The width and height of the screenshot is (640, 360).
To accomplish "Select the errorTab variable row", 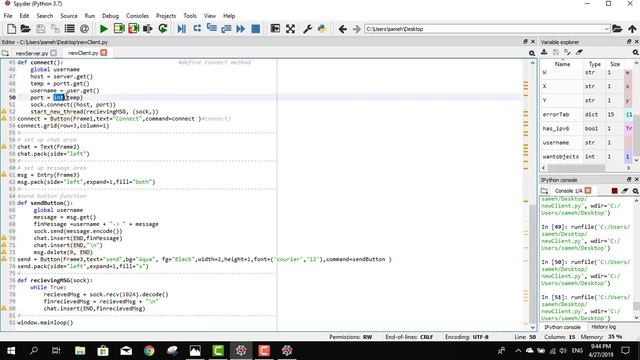I will [587, 114].
